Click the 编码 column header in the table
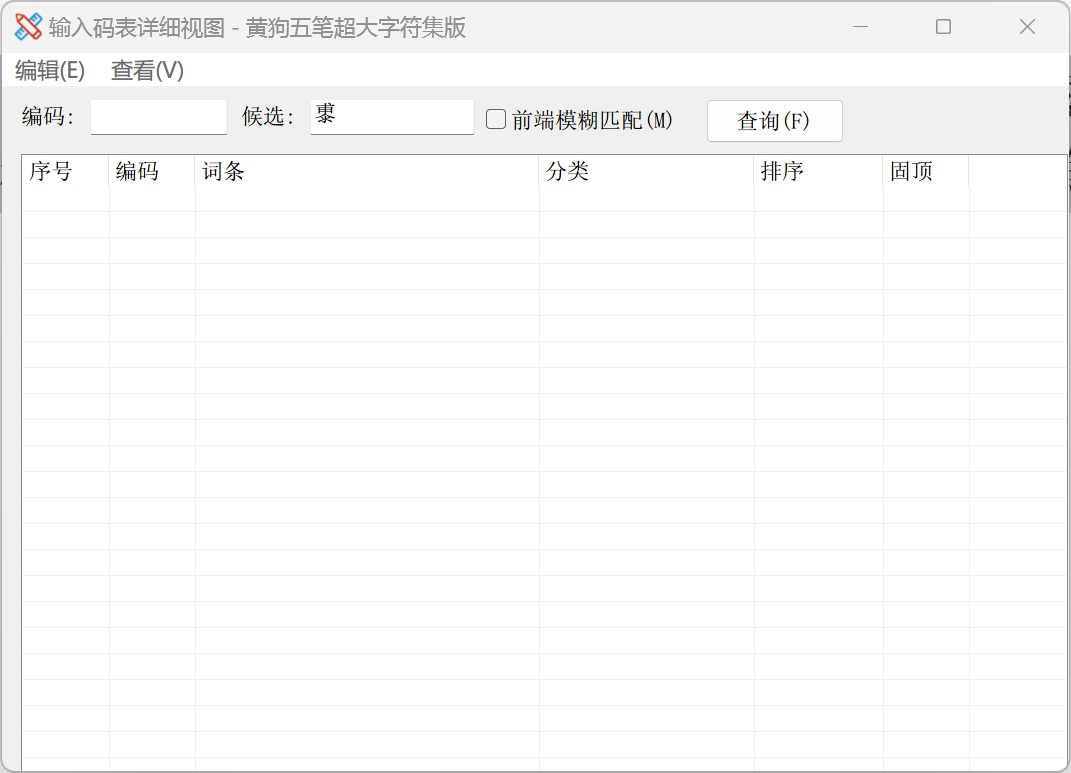This screenshot has width=1071, height=773. point(151,172)
